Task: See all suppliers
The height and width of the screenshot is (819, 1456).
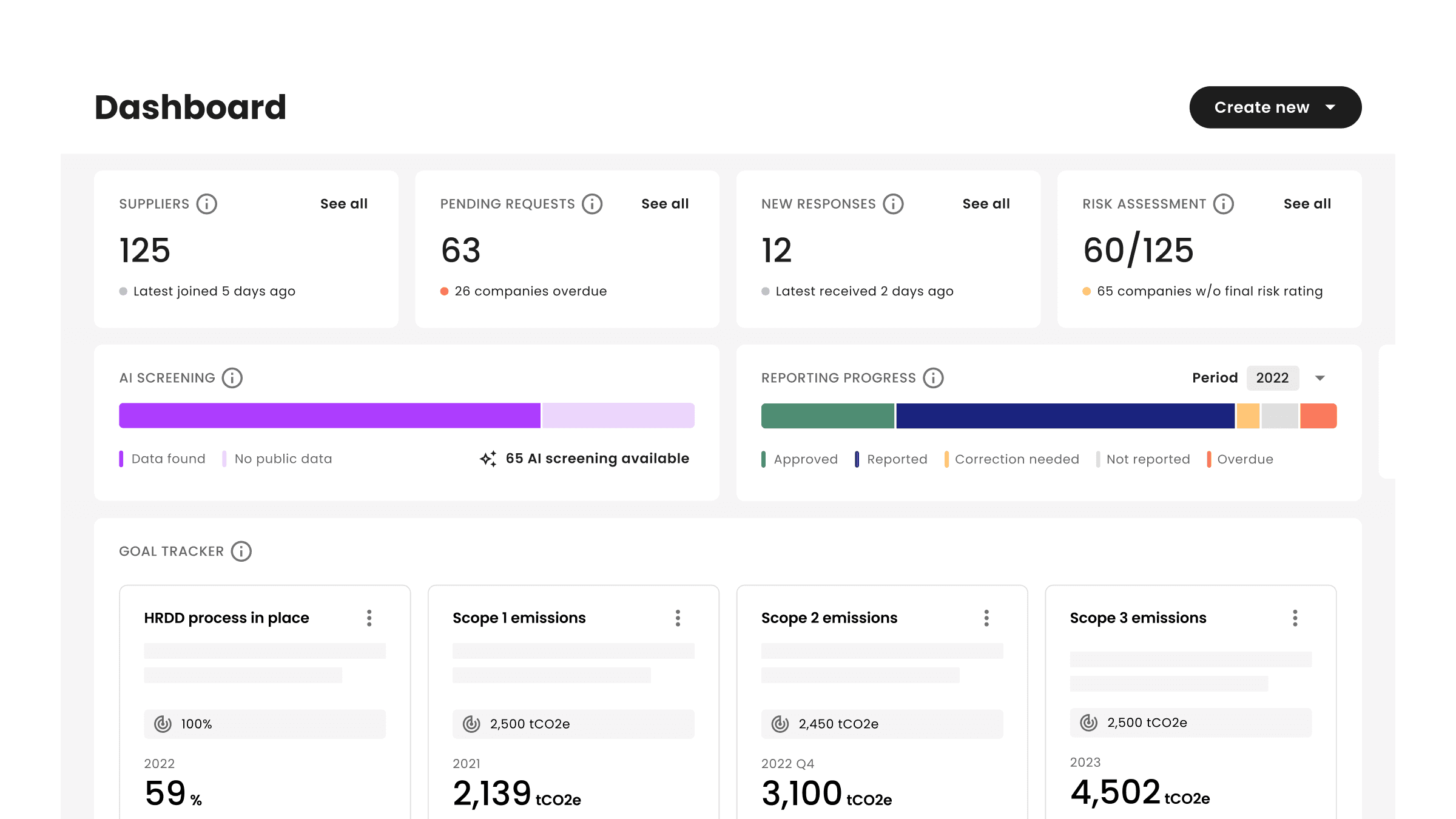Action: (344, 204)
